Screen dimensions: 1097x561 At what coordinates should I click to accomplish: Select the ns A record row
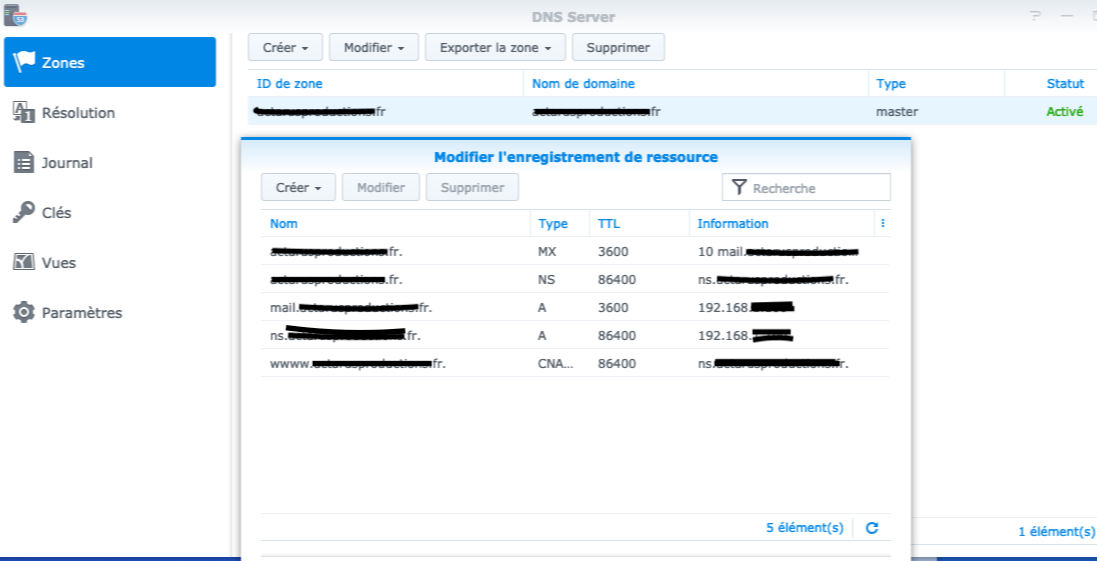pyautogui.click(x=575, y=335)
